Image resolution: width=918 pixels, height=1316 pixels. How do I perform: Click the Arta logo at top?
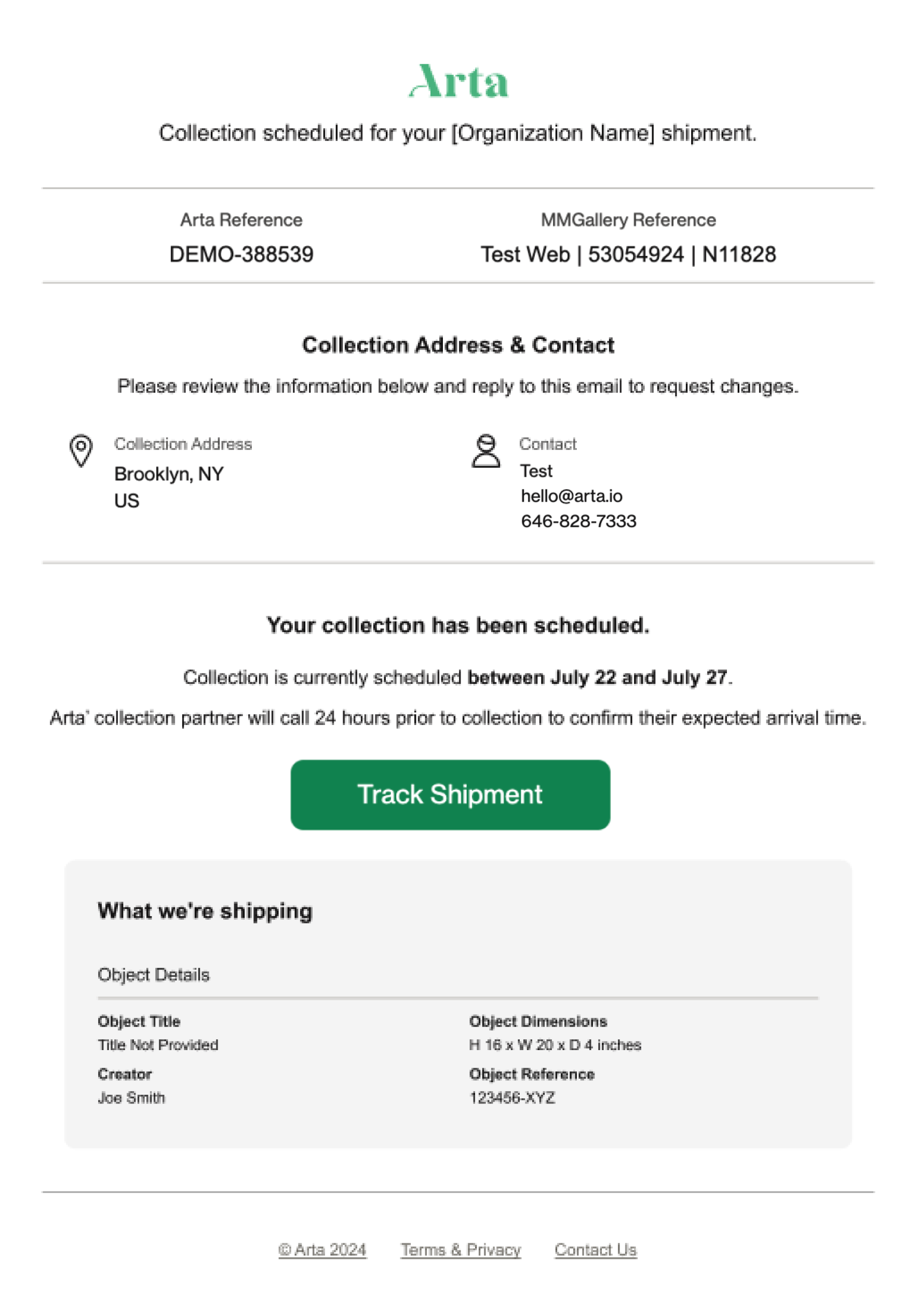tap(458, 81)
